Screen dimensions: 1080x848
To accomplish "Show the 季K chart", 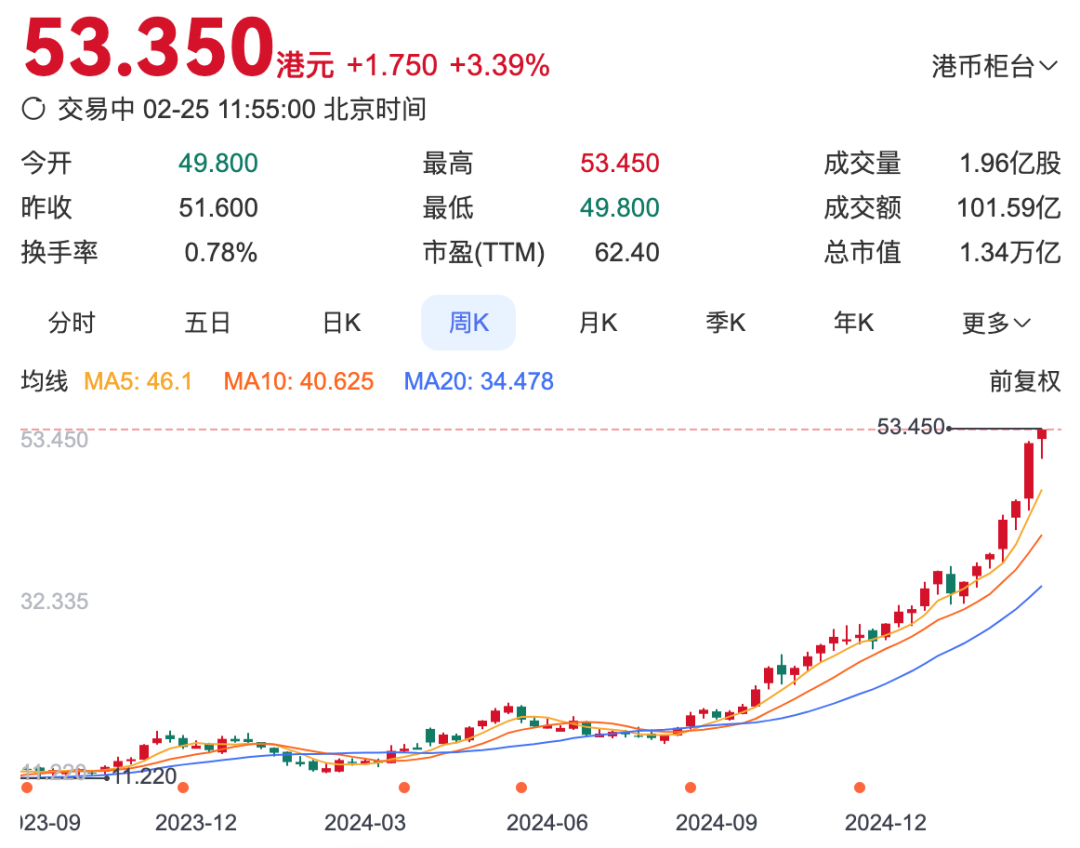I will click(x=725, y=322).
